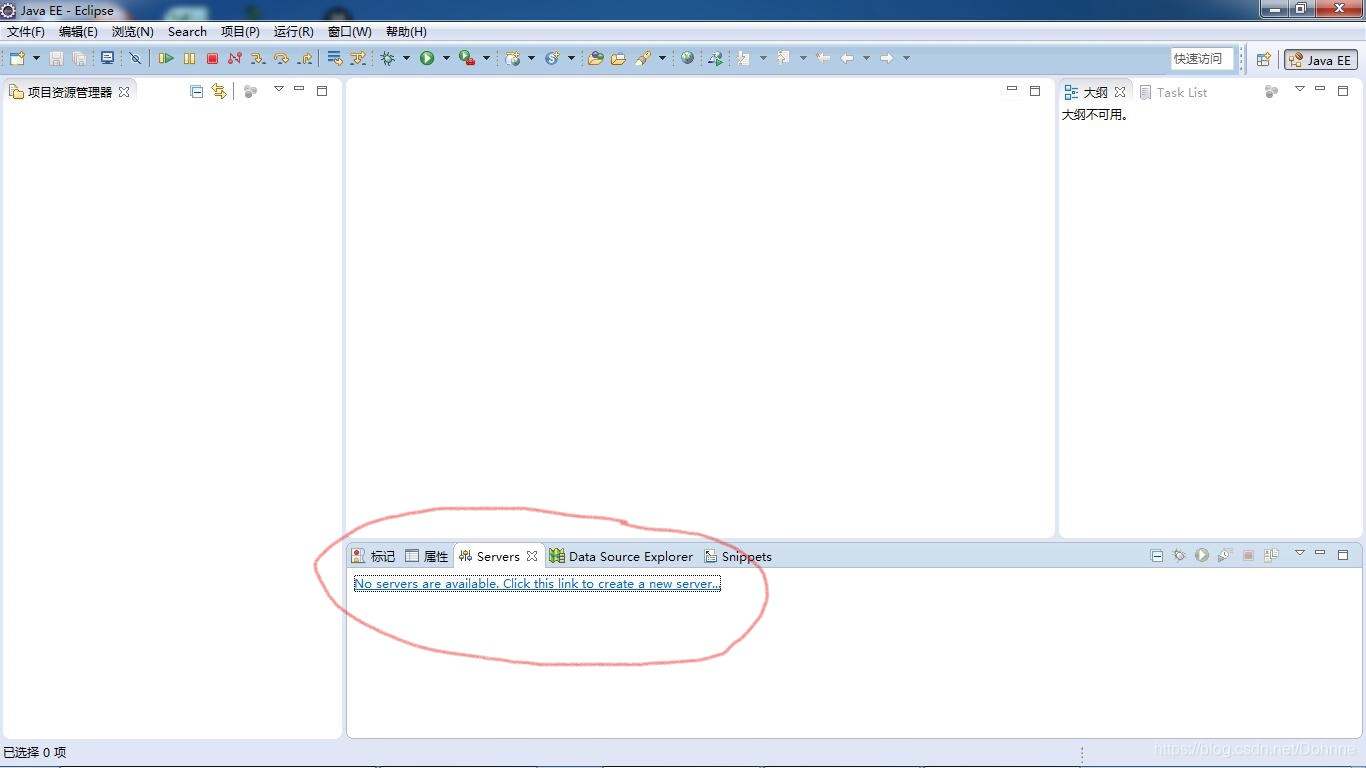Screen dimensions: 1366x768
Task: Collapse All in Servers panel
Action: click(x=1157, y=555)
